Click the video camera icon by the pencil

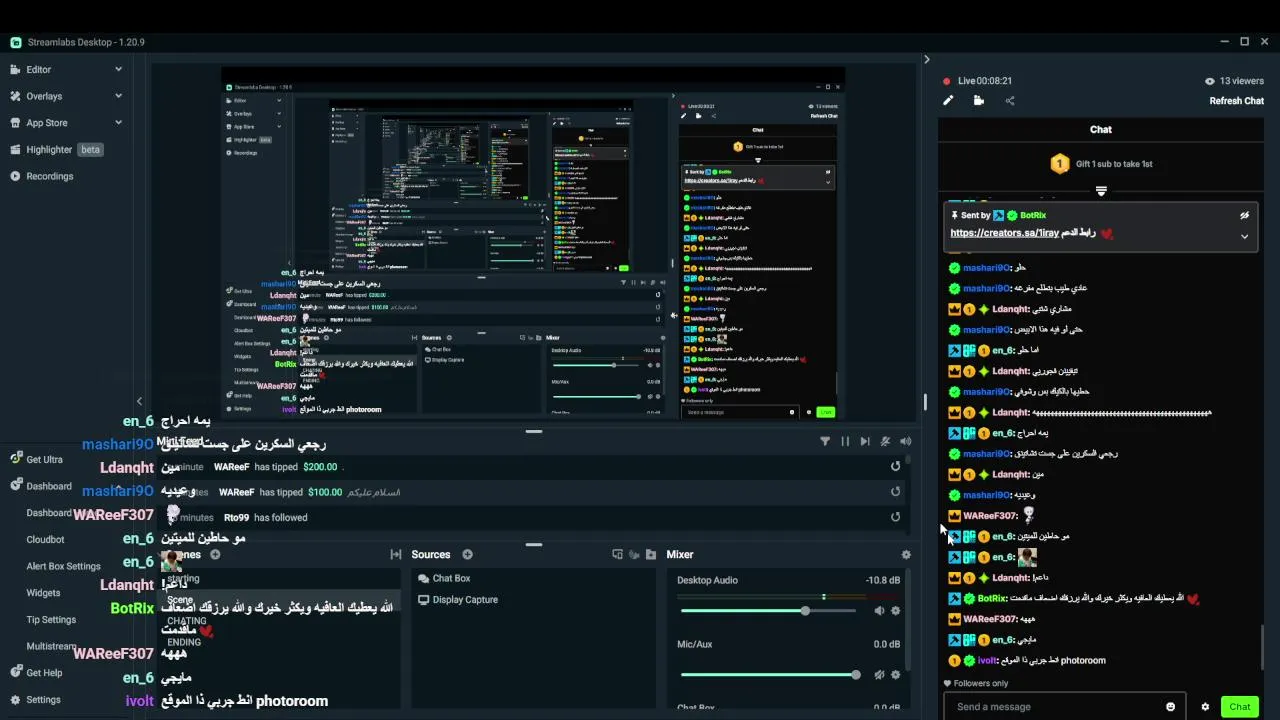pyautogui.click(x=978, y=100)
